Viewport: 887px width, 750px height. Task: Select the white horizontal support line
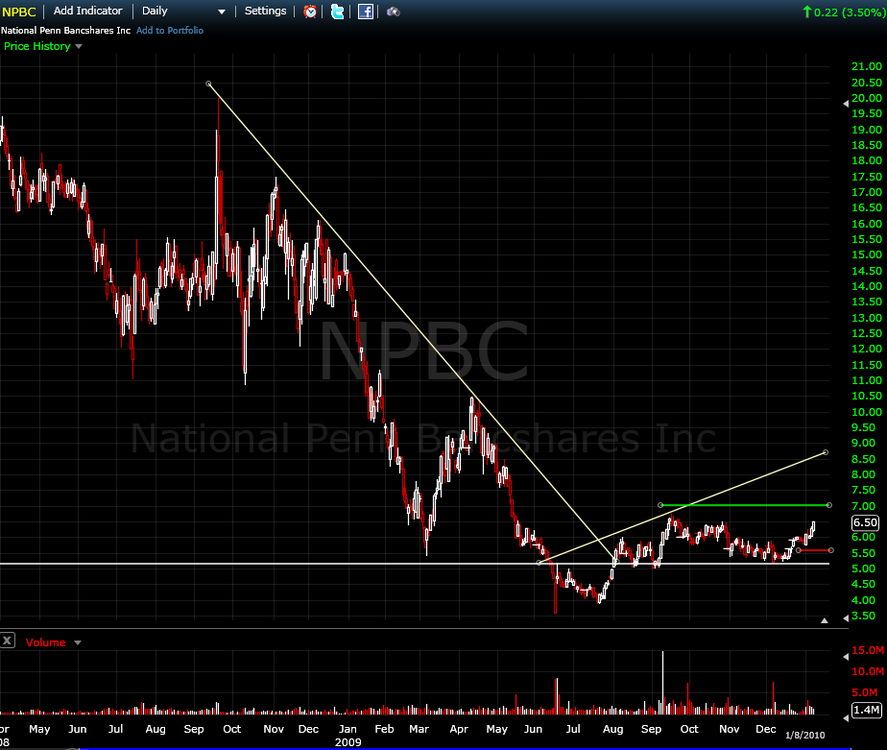pos(415,563)
